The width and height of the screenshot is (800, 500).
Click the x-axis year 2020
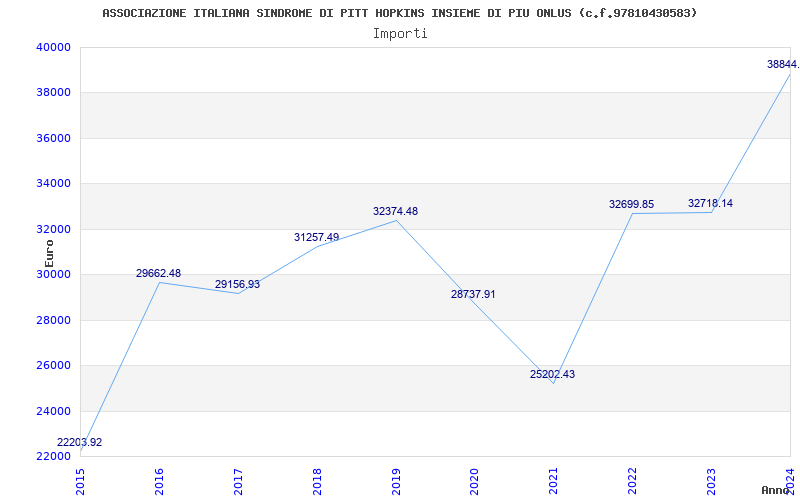pyautogui.click(x=475, y=482)
